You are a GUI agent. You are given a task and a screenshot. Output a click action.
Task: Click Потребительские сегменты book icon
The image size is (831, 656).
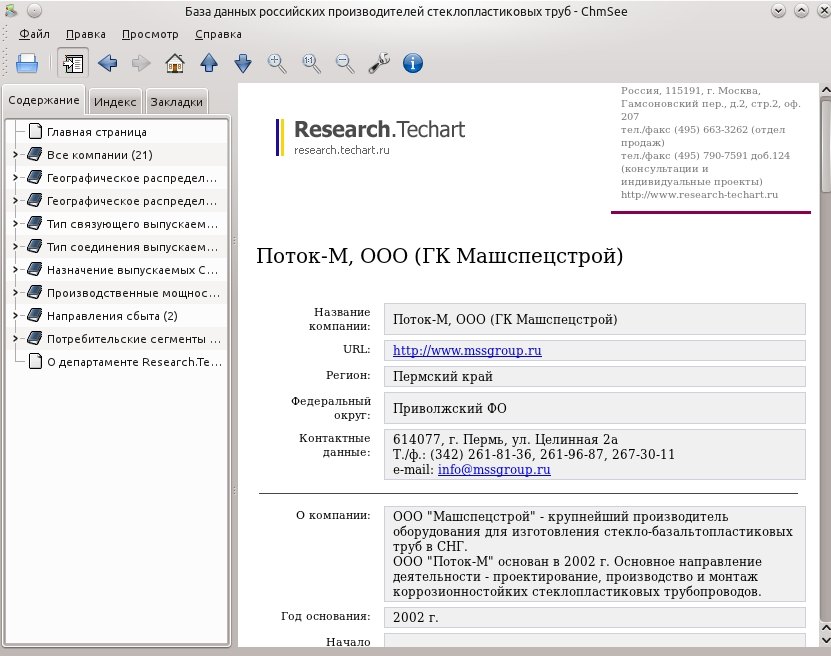(x=34, y=339)
